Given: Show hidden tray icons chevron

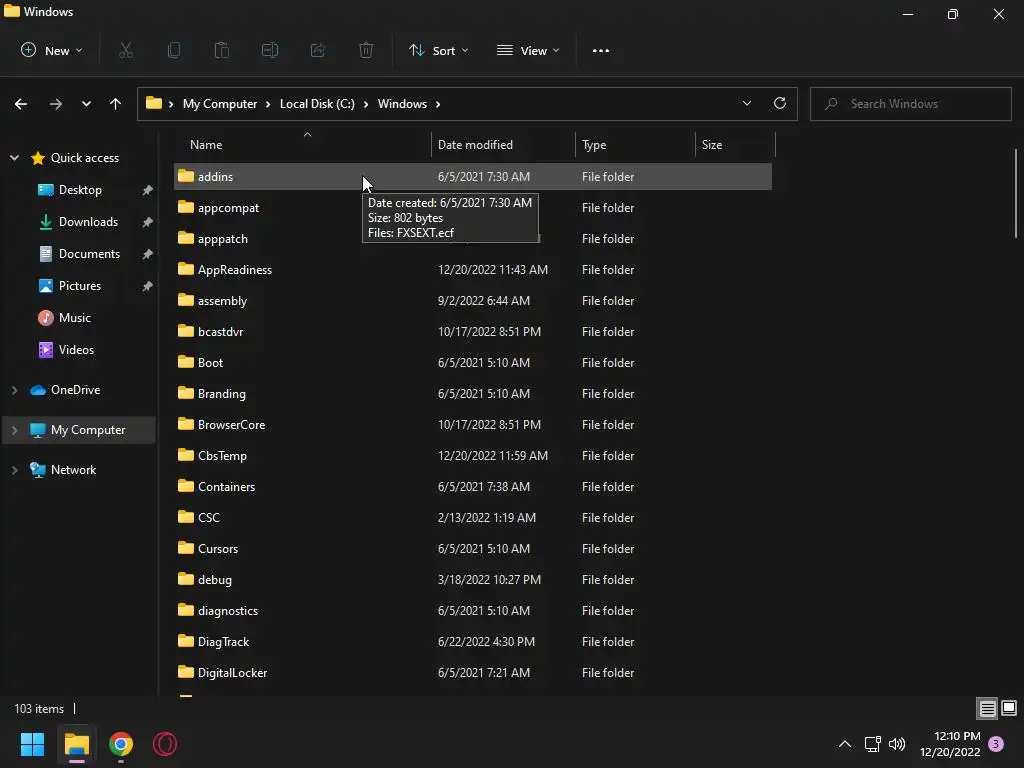Looking at the screenshot, I should point(844,744).
